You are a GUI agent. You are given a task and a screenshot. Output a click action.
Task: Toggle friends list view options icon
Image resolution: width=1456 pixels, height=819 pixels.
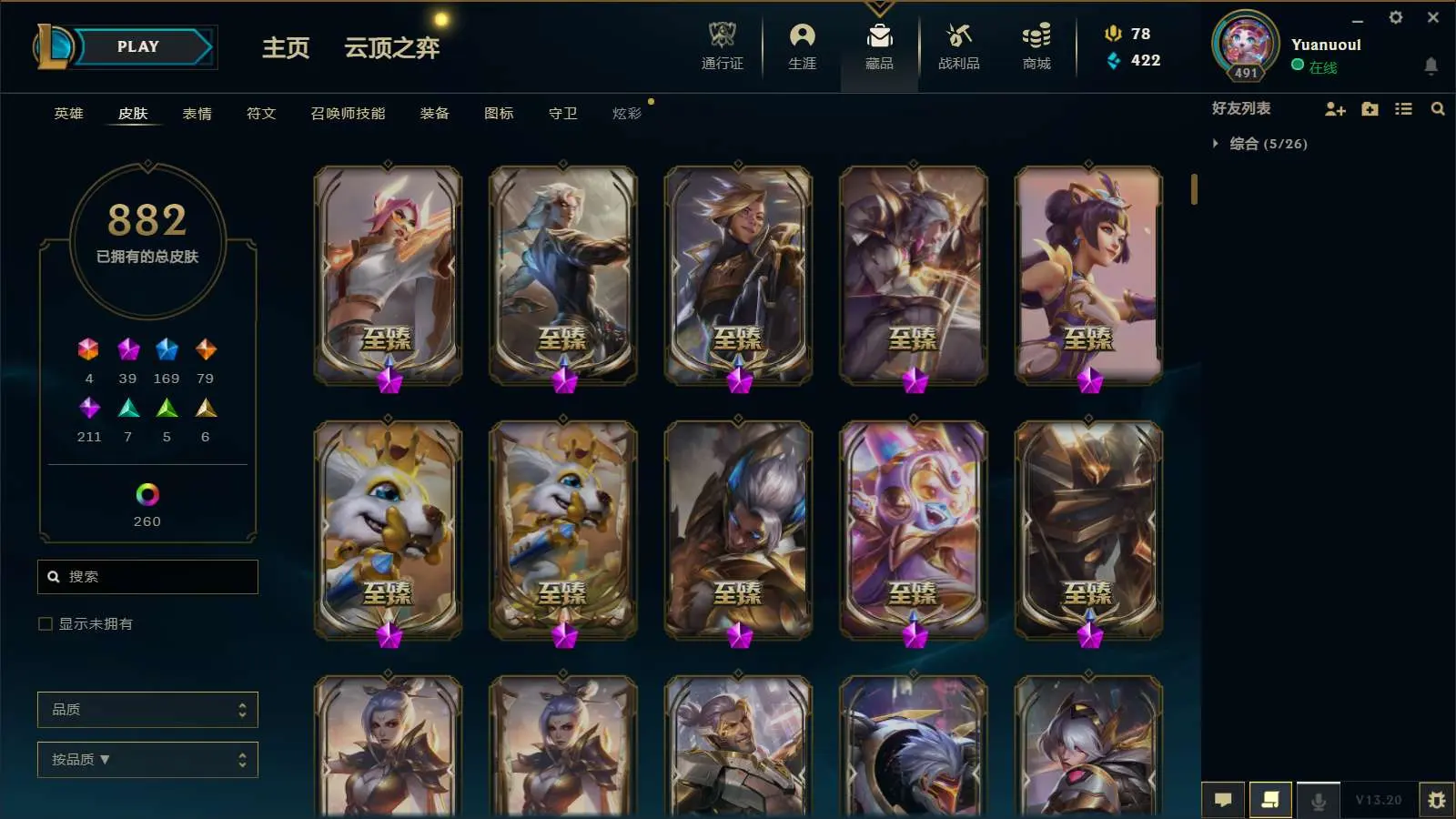[x=1403, y=109]
